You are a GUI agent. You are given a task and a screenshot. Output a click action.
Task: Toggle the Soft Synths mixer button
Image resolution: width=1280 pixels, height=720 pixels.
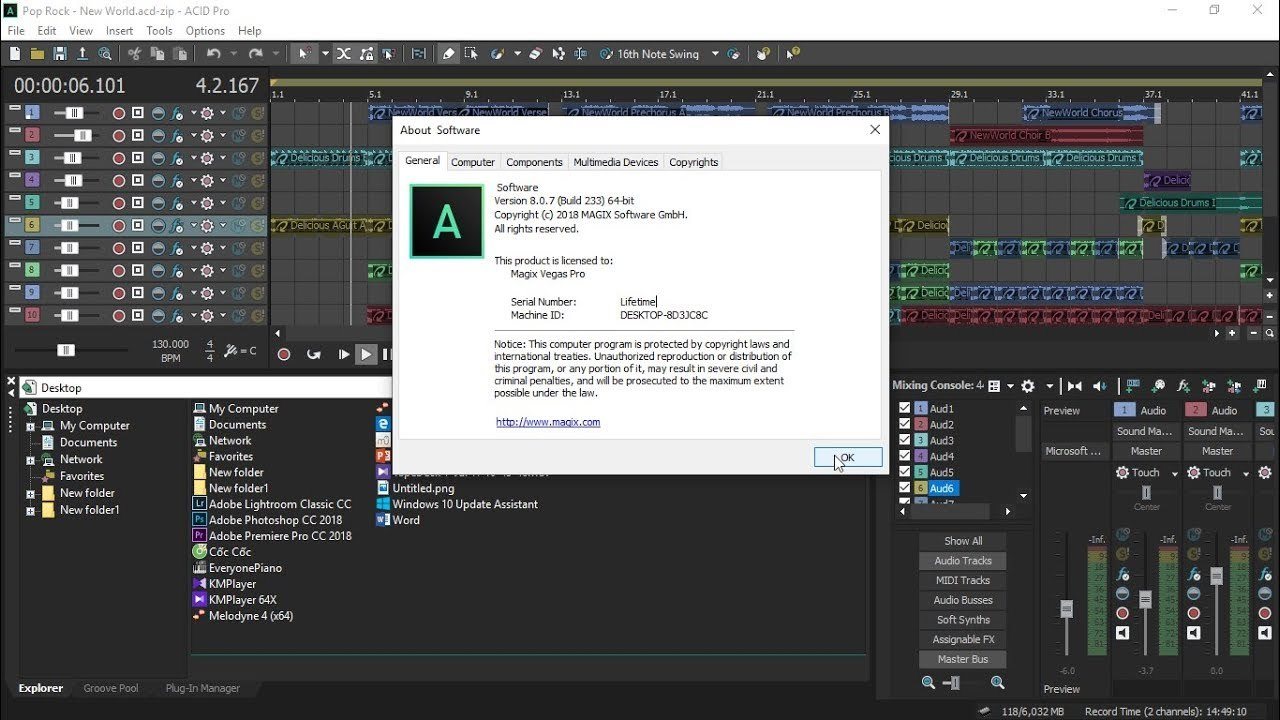click(963, 620)
